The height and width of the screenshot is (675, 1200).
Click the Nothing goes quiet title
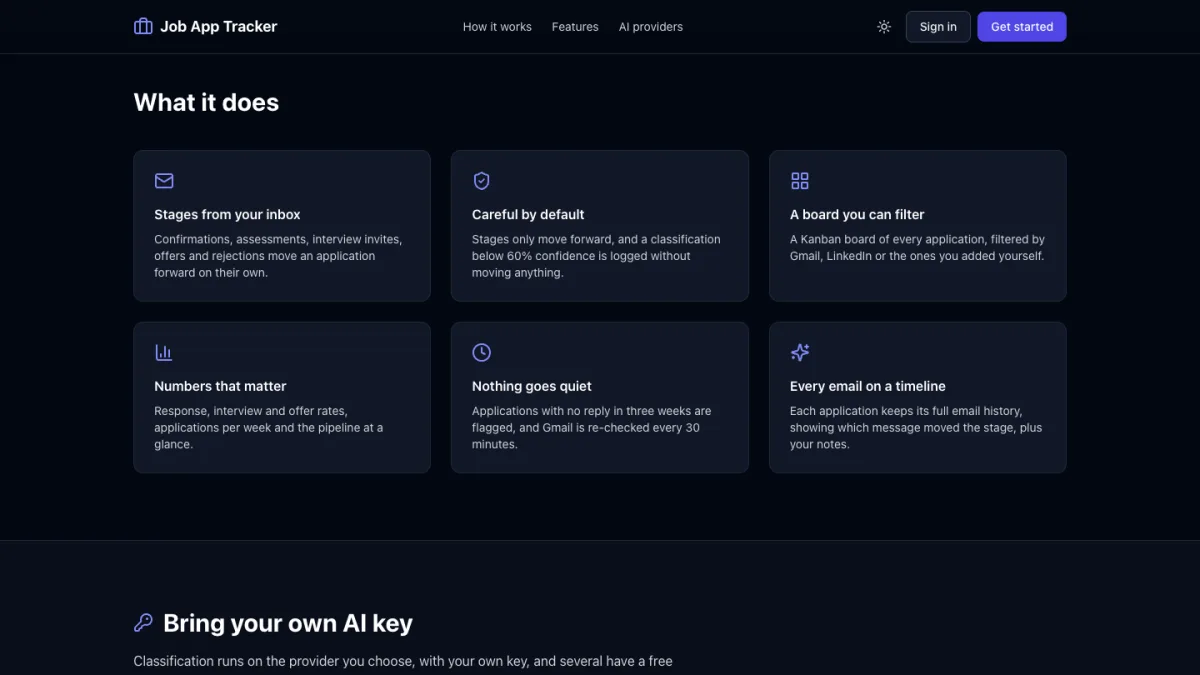coord(532,386)
